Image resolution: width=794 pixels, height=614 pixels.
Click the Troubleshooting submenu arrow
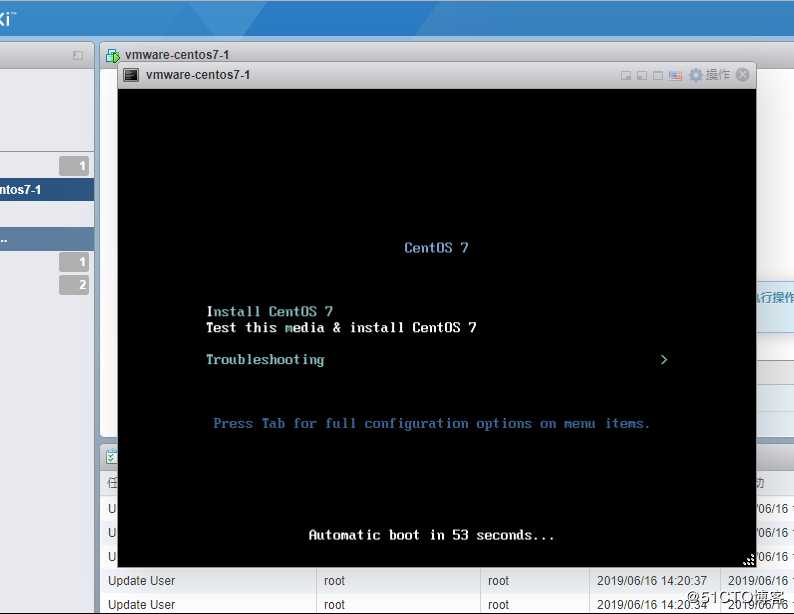pos(664,359)
